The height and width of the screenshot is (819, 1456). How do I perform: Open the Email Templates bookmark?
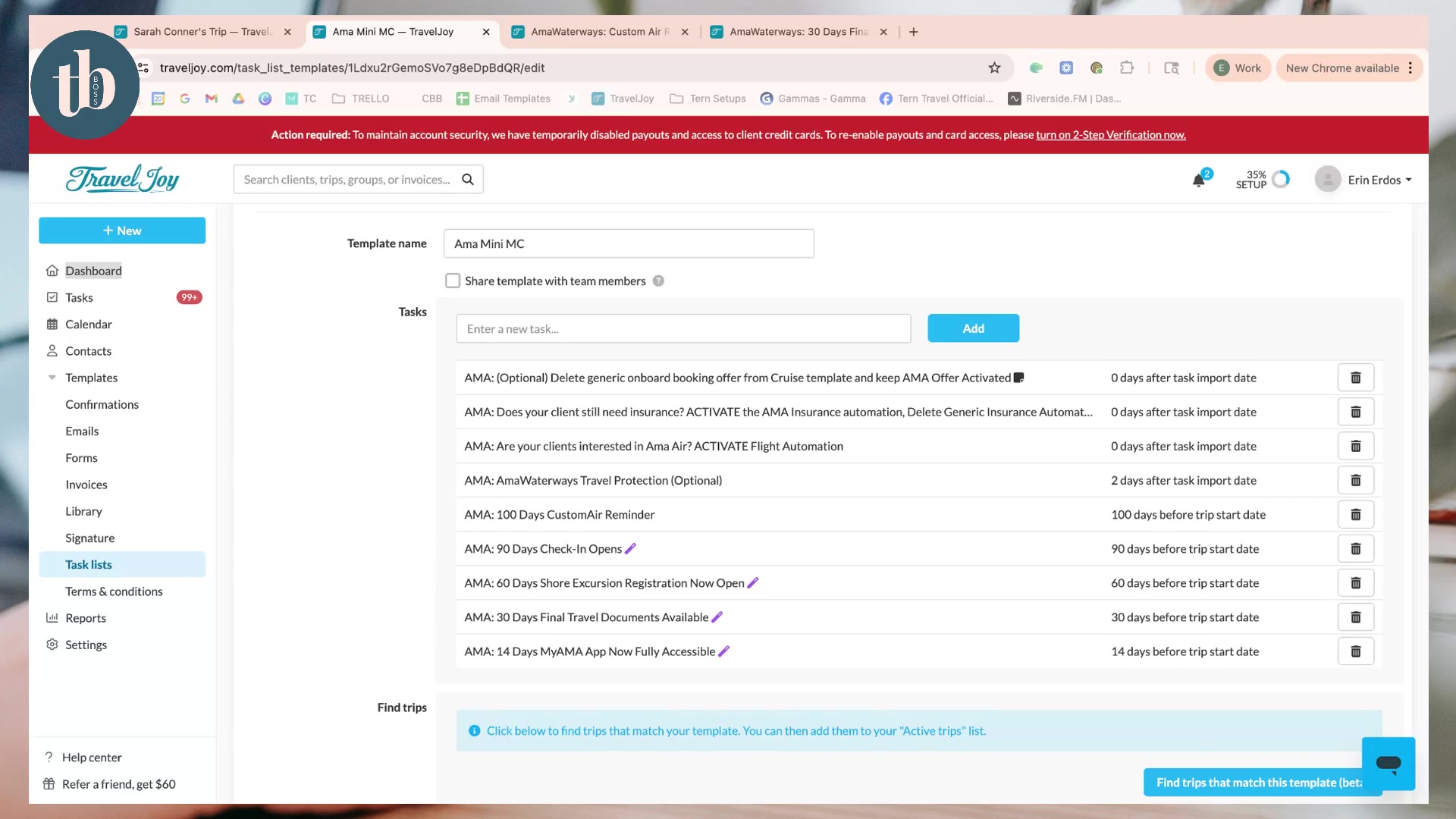pyautogui.click(x=504, y=99)
